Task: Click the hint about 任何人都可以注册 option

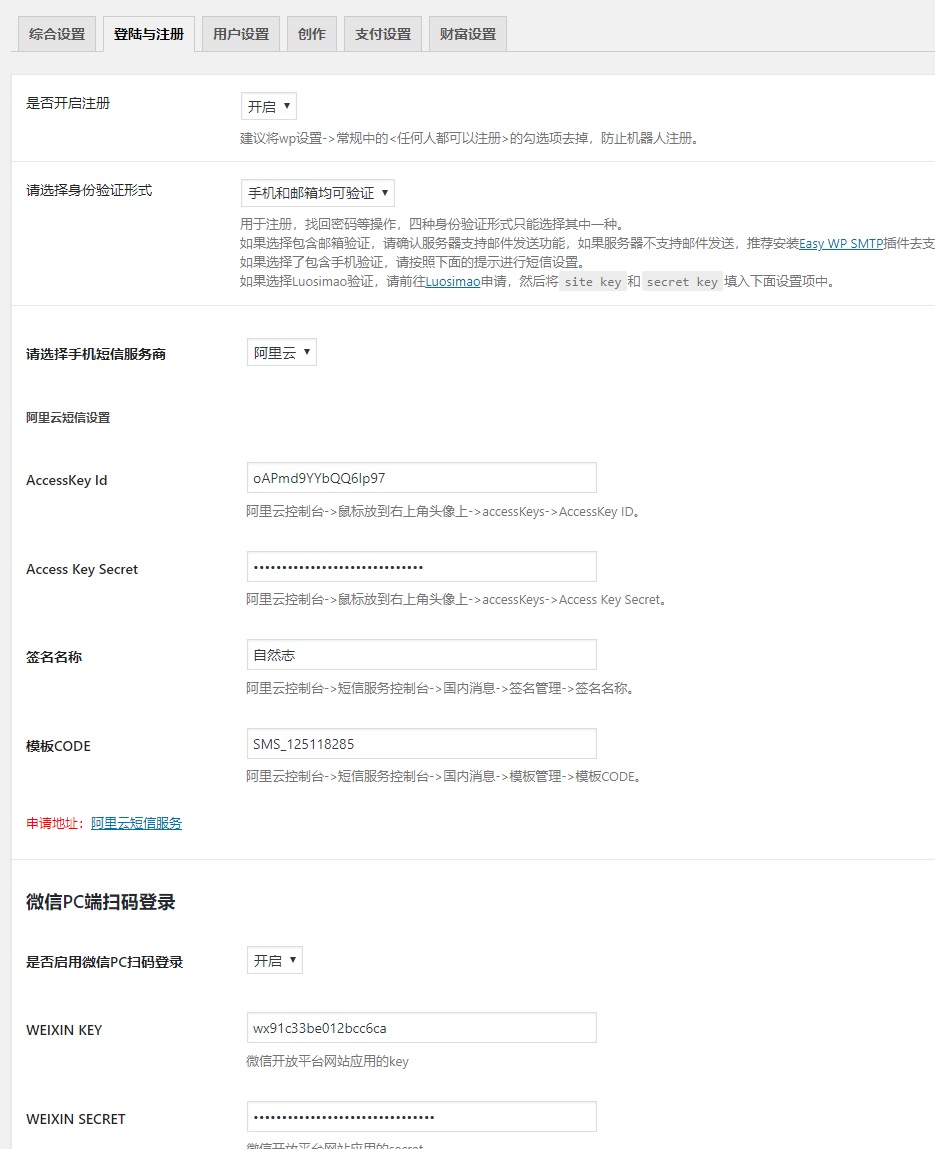Action: (470, 138)
